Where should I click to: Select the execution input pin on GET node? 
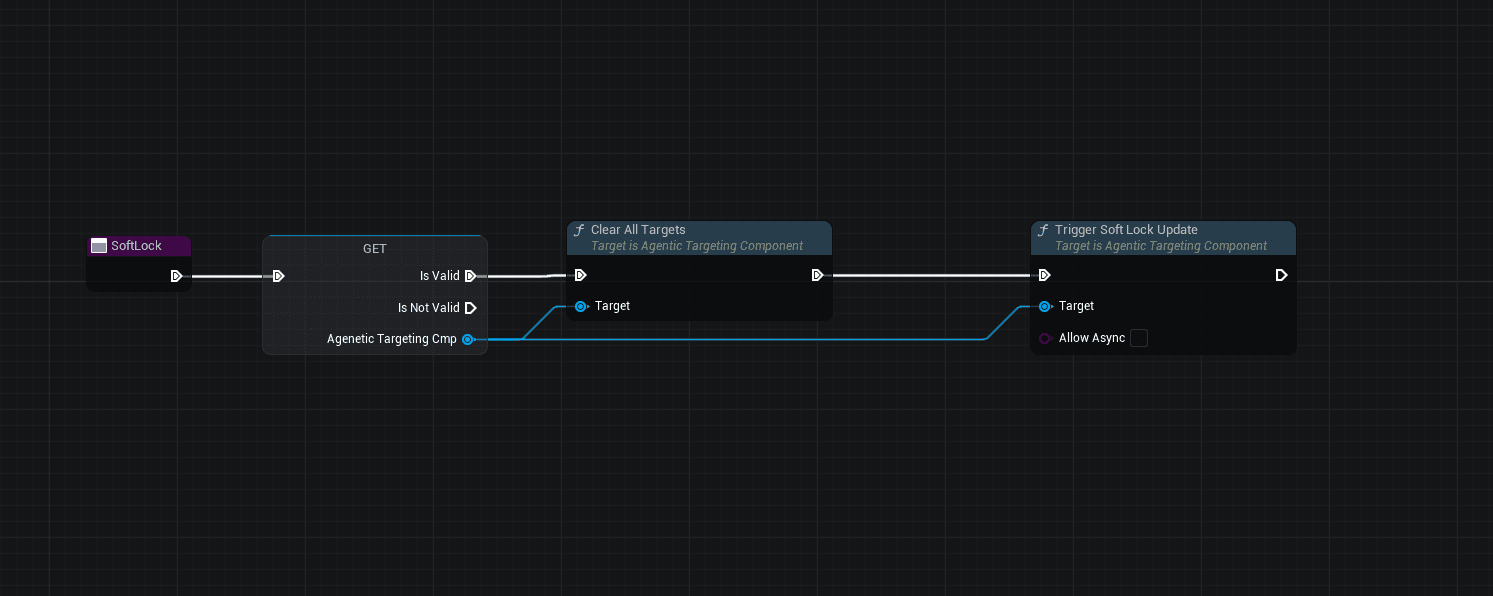point(278,276)
